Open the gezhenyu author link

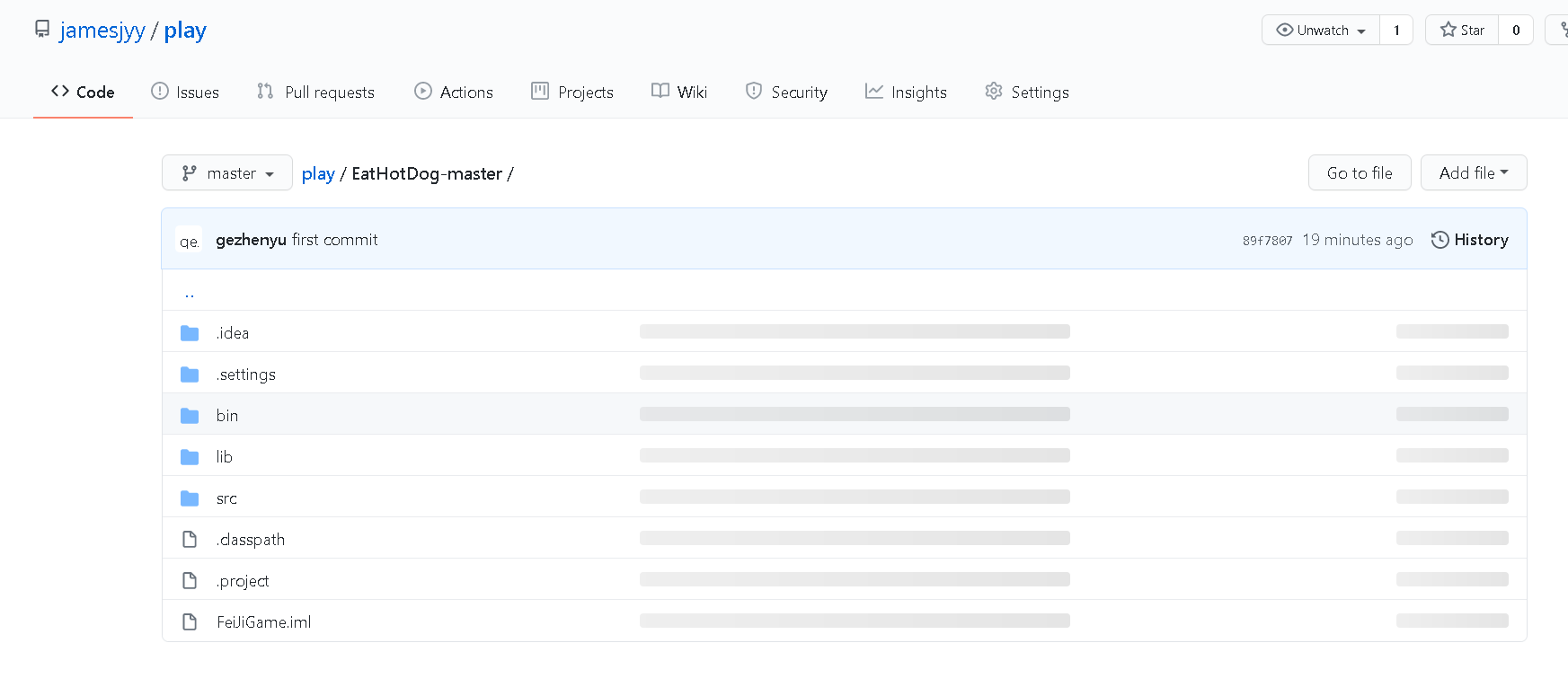(251, 240)
